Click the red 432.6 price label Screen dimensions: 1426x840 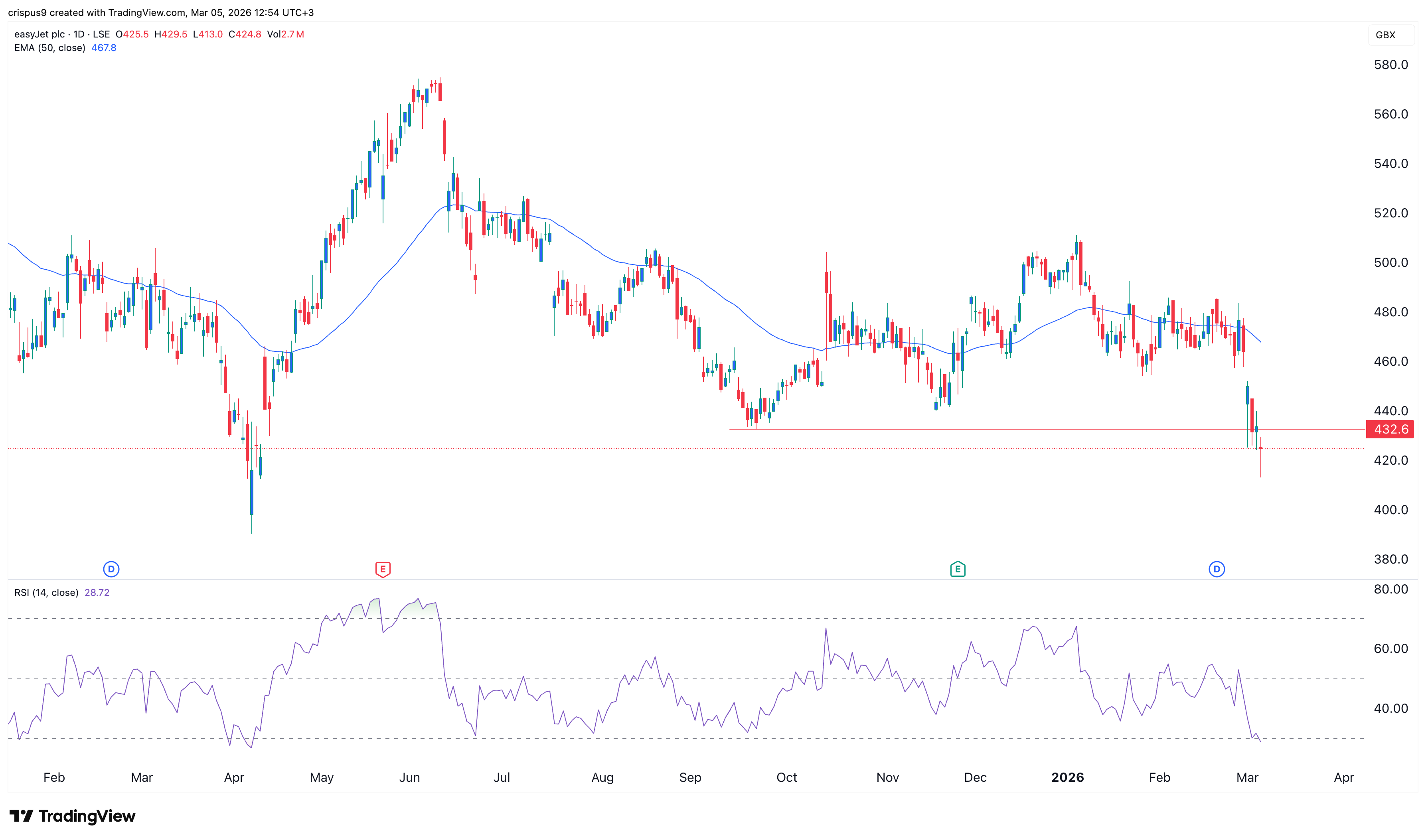tap(1390, 429)
